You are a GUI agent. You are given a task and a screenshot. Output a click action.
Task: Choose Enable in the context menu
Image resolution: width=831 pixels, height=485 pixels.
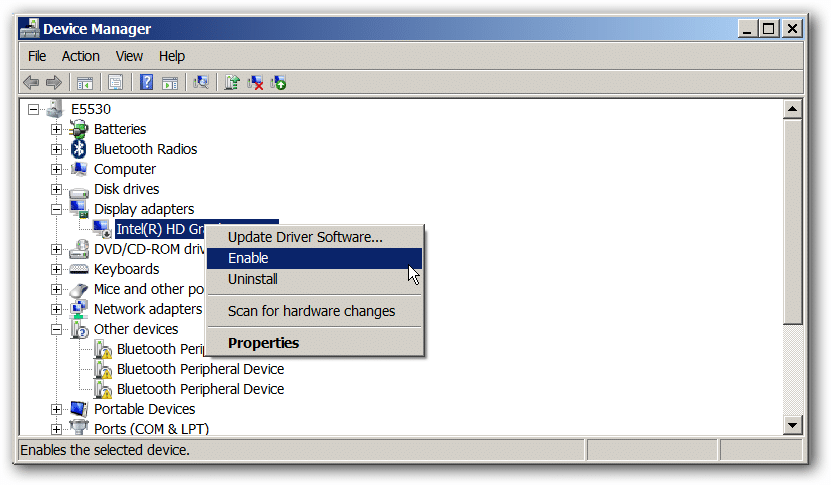pyautogui.click(x=248, y=258)
